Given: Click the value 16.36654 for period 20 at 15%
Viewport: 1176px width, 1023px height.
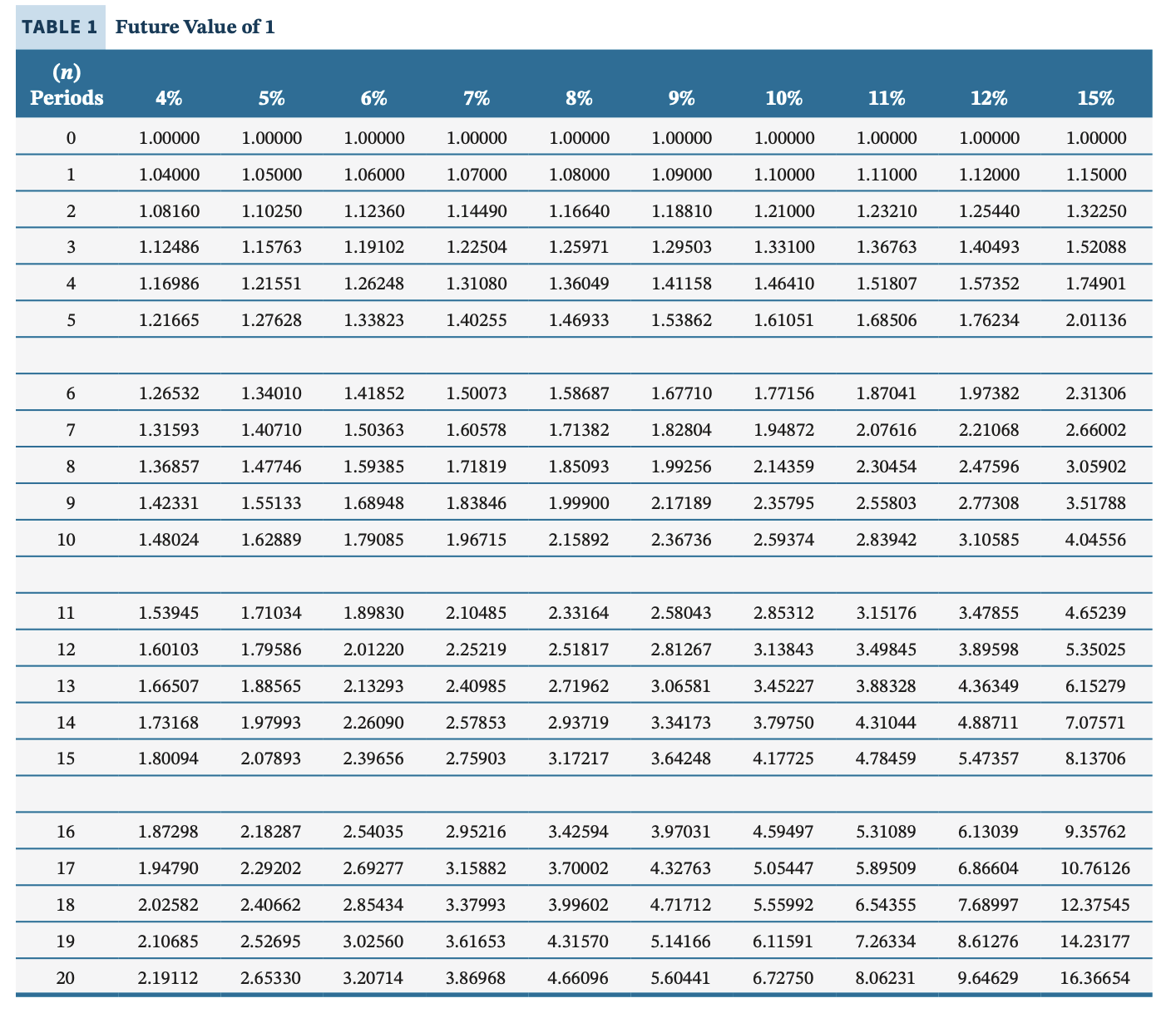Looking at the screenshot, I should [1095, 978].
